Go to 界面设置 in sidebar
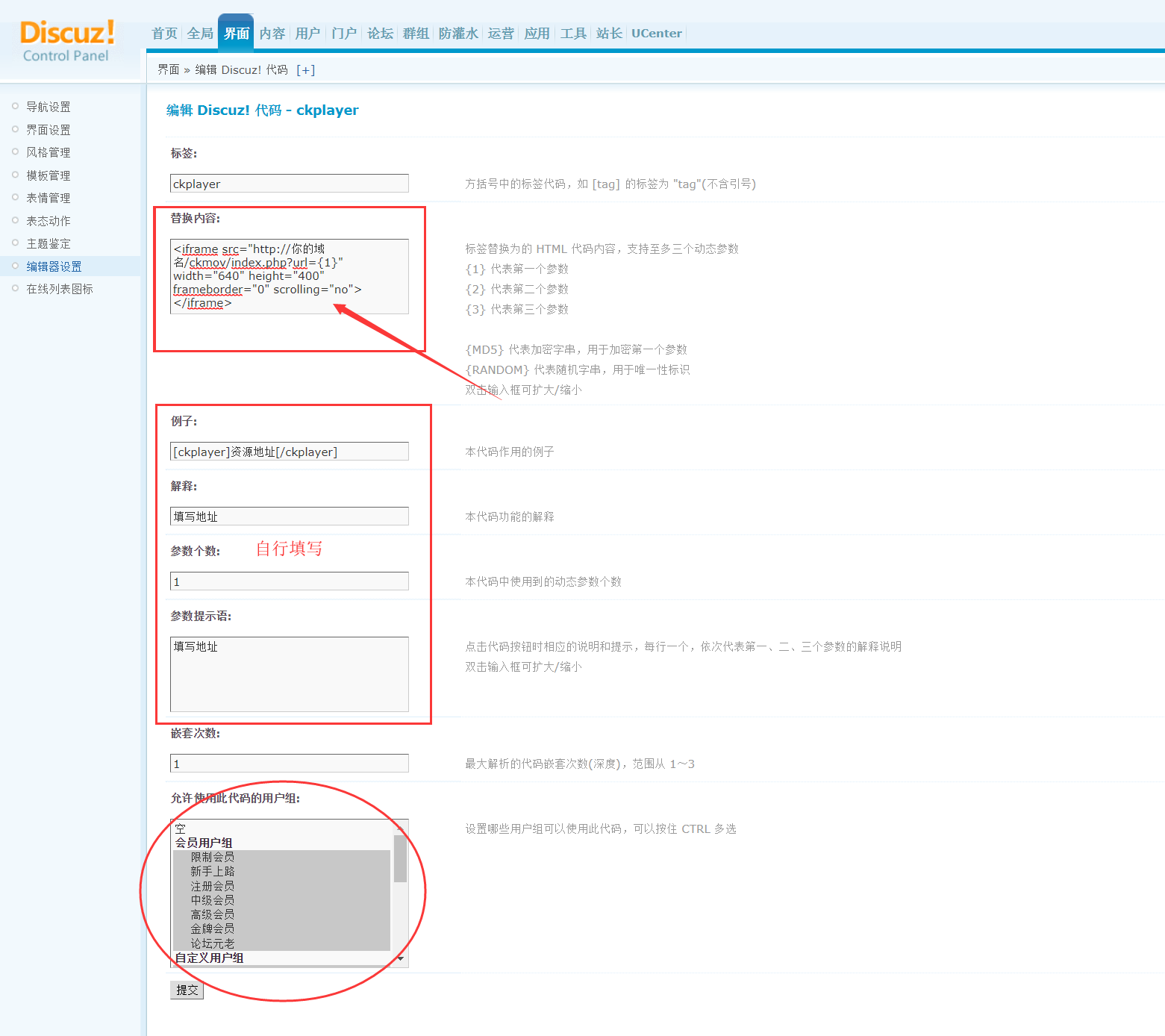This screenshot has width=1165, height=1036. tap(49, 130)
